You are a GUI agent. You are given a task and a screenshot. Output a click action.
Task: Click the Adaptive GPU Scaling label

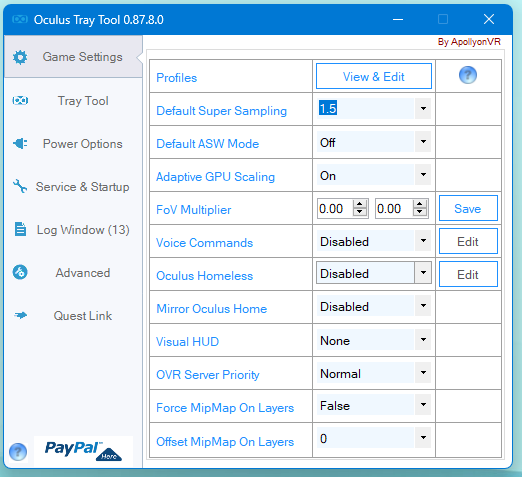click(x=215, y=177)
